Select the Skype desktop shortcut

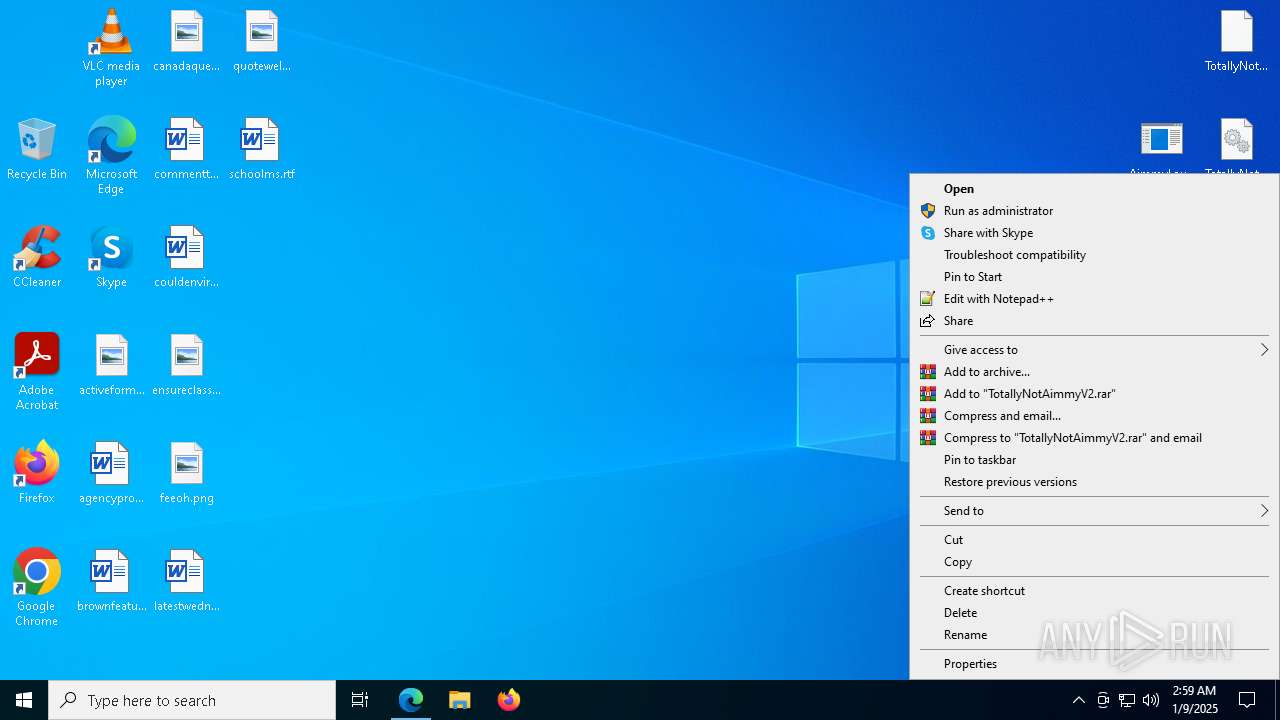[111, 257]
